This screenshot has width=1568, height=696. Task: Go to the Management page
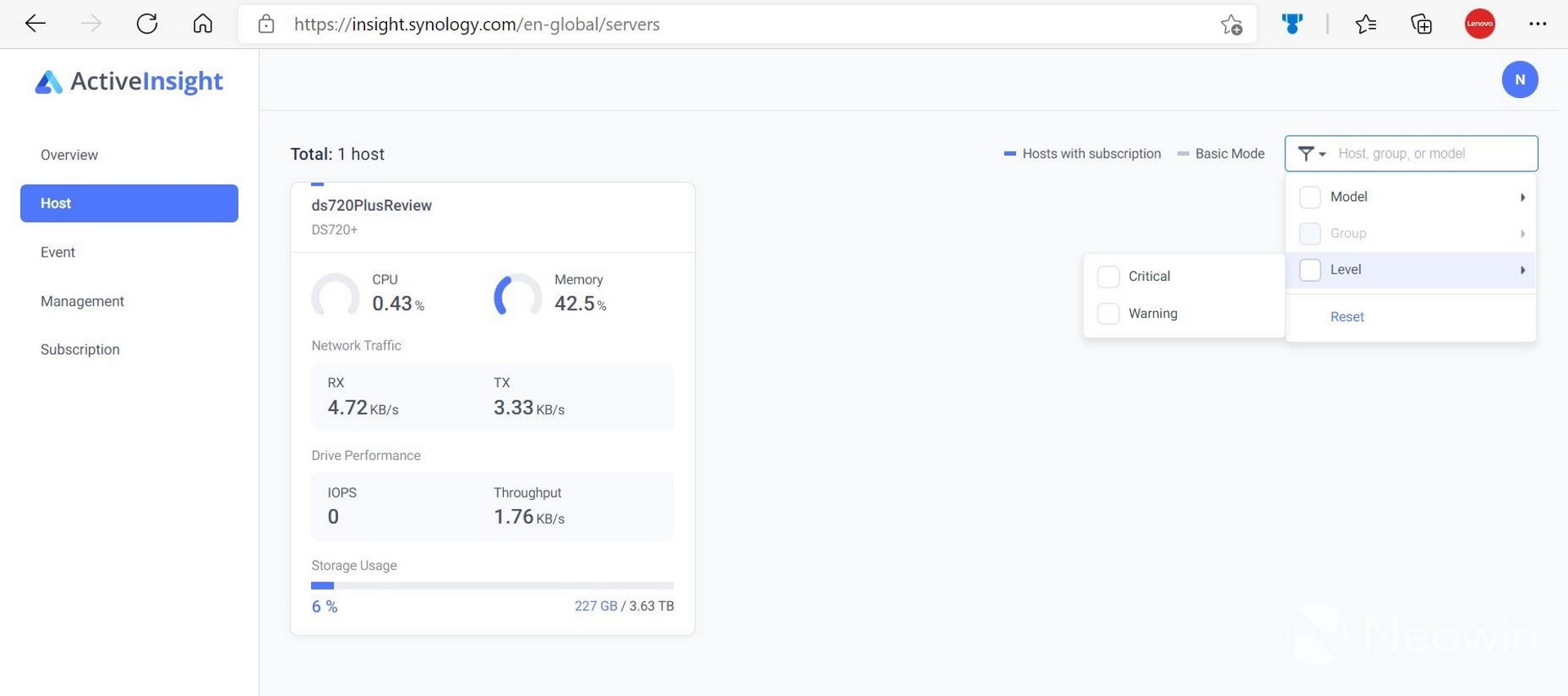click(x=82, y=301)
